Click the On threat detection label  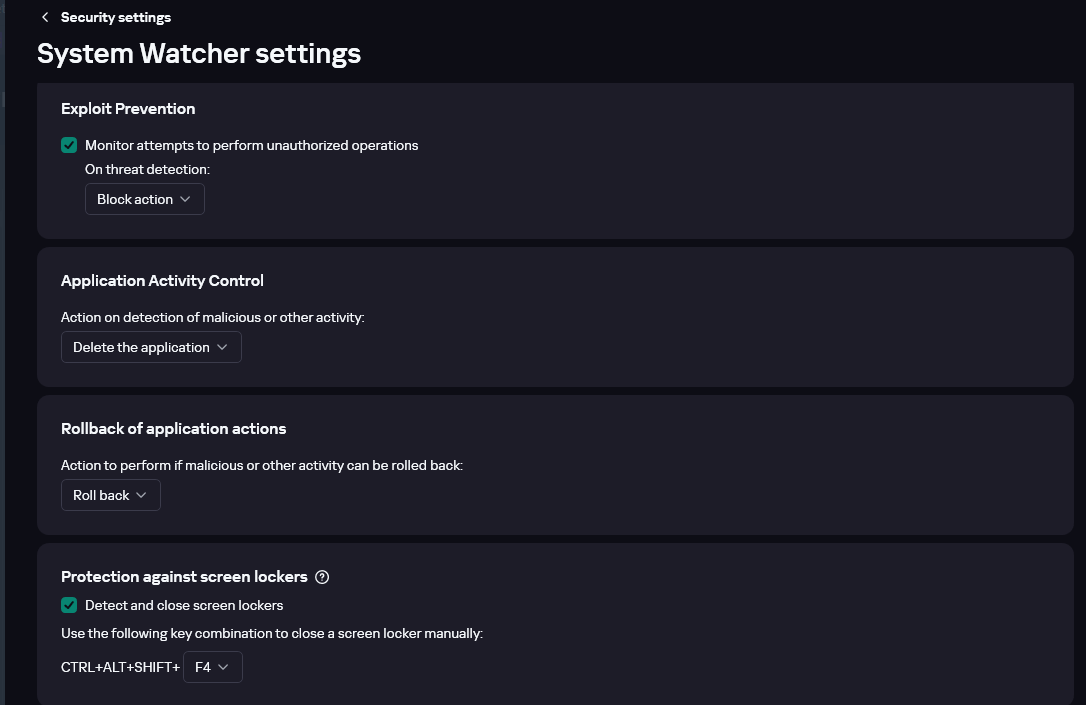[147, 170]
